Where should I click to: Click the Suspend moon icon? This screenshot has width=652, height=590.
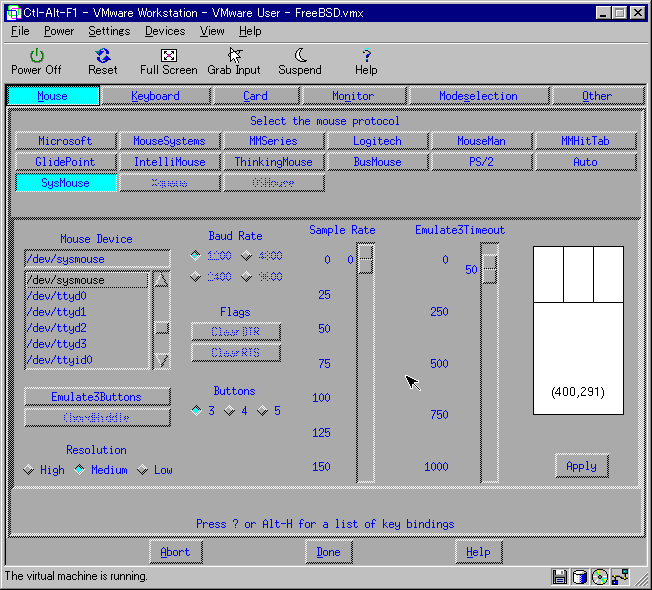click(301, 54)
